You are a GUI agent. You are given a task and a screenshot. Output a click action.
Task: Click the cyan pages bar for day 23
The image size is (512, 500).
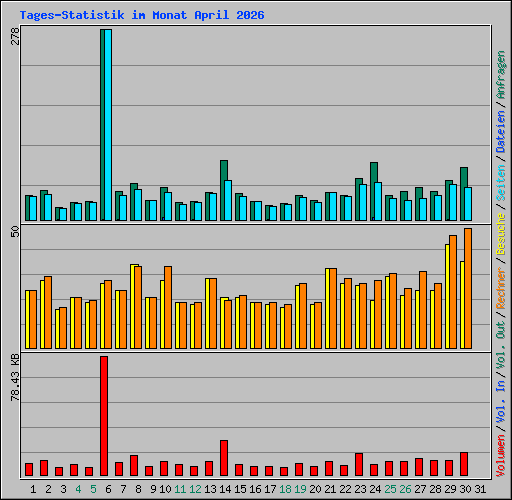click(363, 203)
